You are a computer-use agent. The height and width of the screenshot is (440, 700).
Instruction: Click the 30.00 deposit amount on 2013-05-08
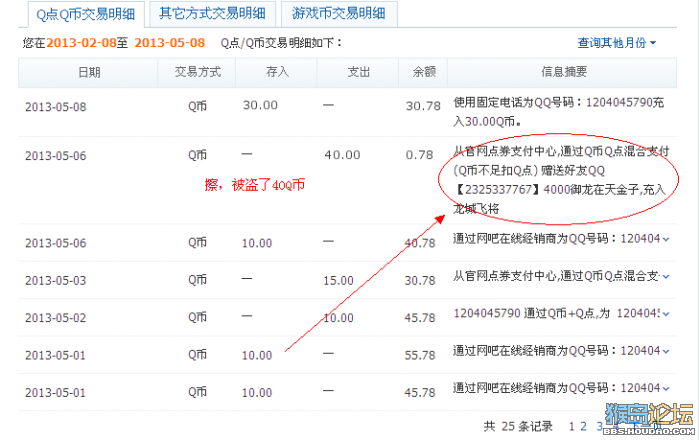pos(260,105)
